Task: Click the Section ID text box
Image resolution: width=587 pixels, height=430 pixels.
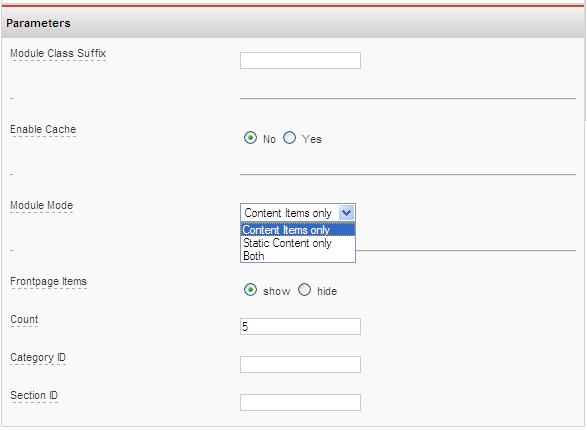Action: coord(300,402)
